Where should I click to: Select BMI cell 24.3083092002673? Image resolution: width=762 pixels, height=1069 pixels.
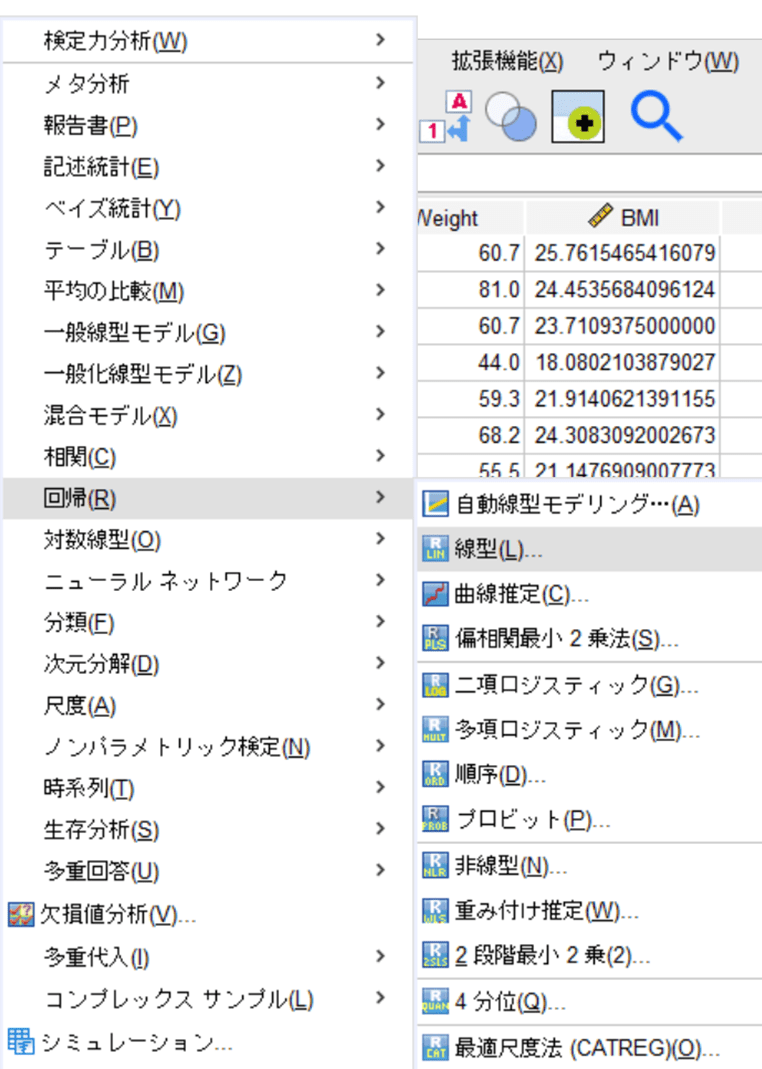click(x=624, y=435)
